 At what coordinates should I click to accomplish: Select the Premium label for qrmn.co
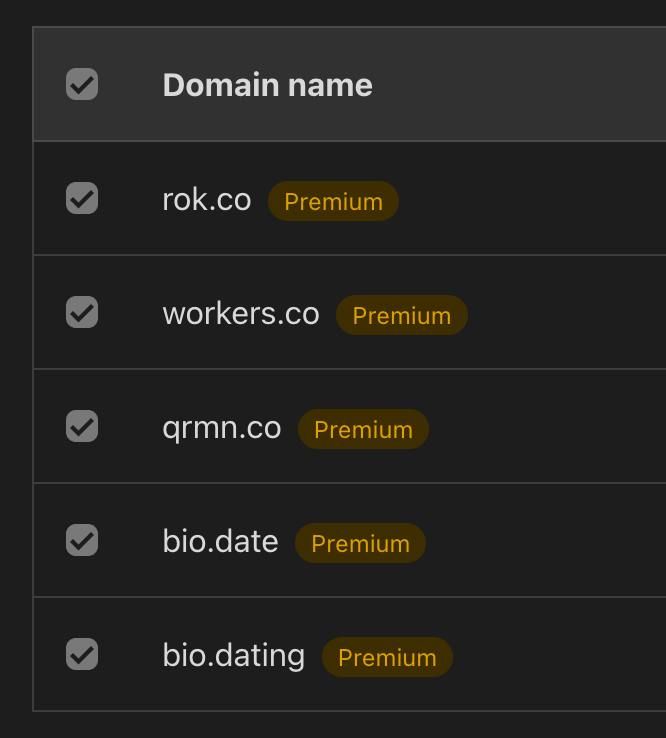363,429
